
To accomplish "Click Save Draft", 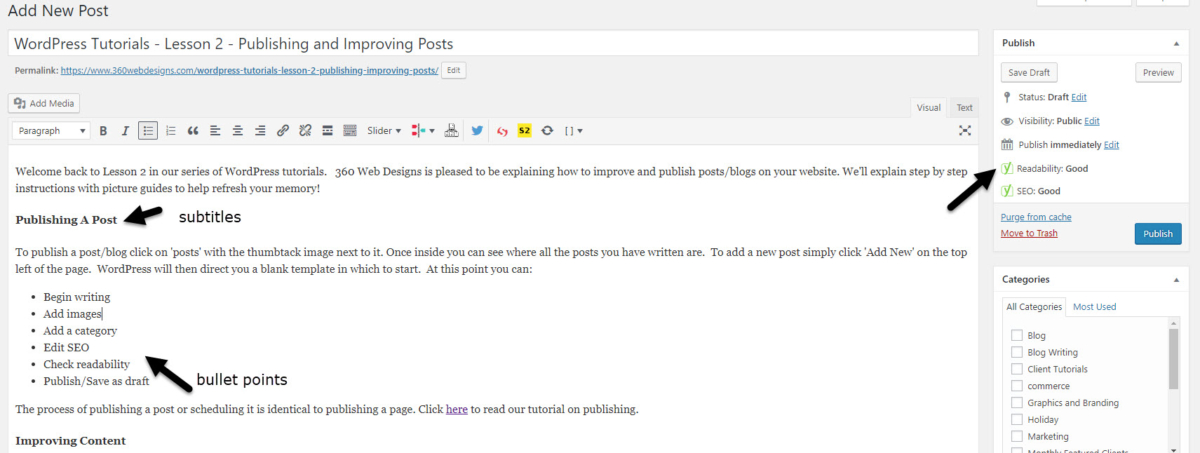I will 1029,72.
